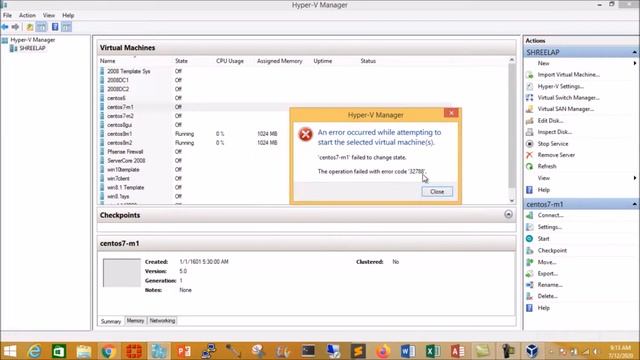Open Word from the taskbar
This screenshot has width=640, height=360.
407,351
